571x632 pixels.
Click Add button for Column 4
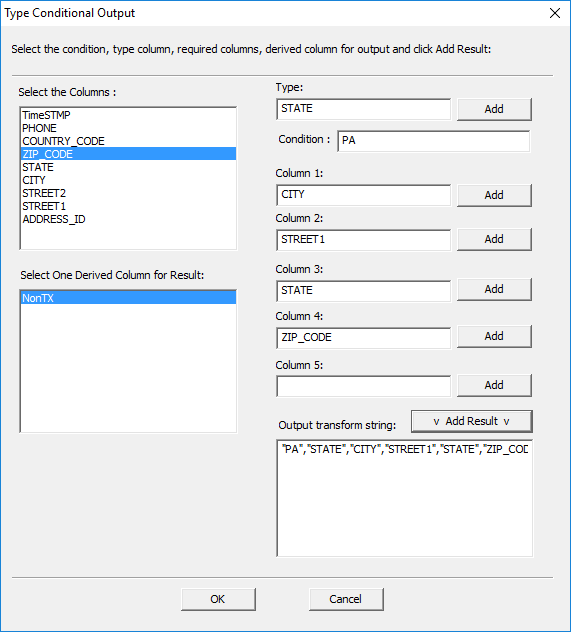494,336
